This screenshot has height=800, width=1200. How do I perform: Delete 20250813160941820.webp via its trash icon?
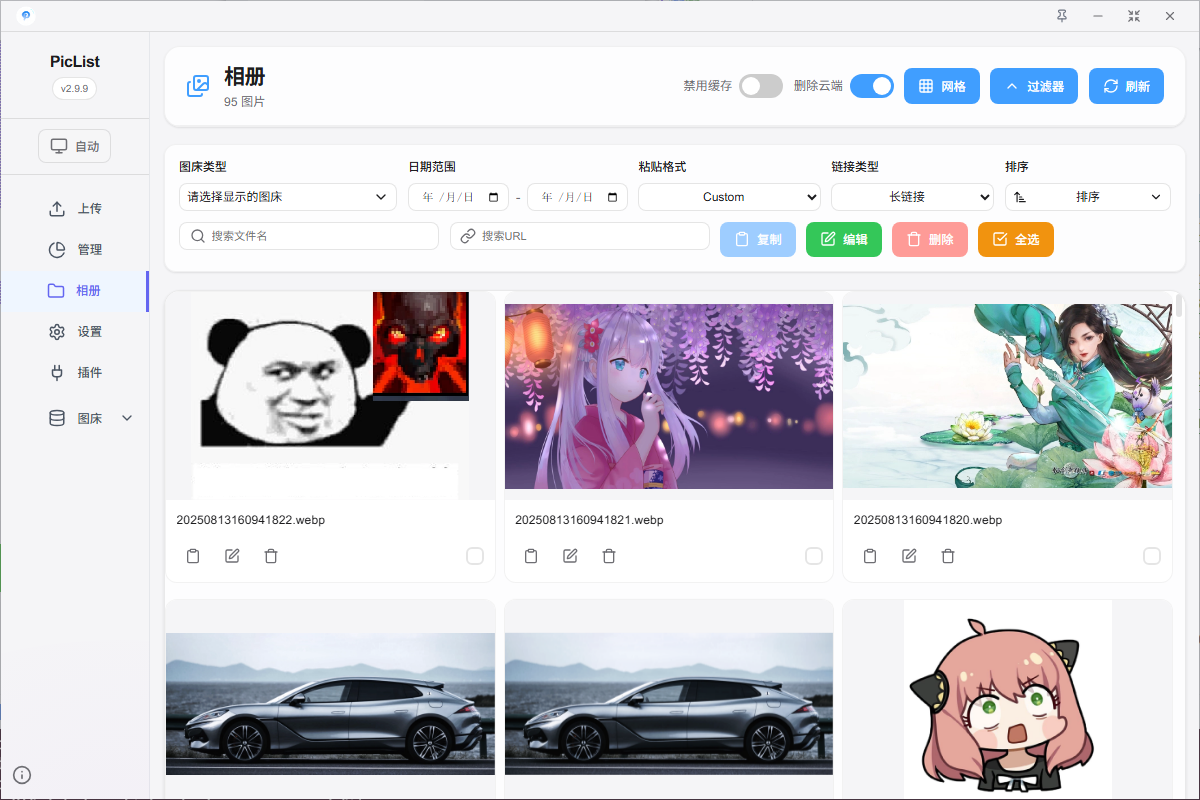[948, 556]
